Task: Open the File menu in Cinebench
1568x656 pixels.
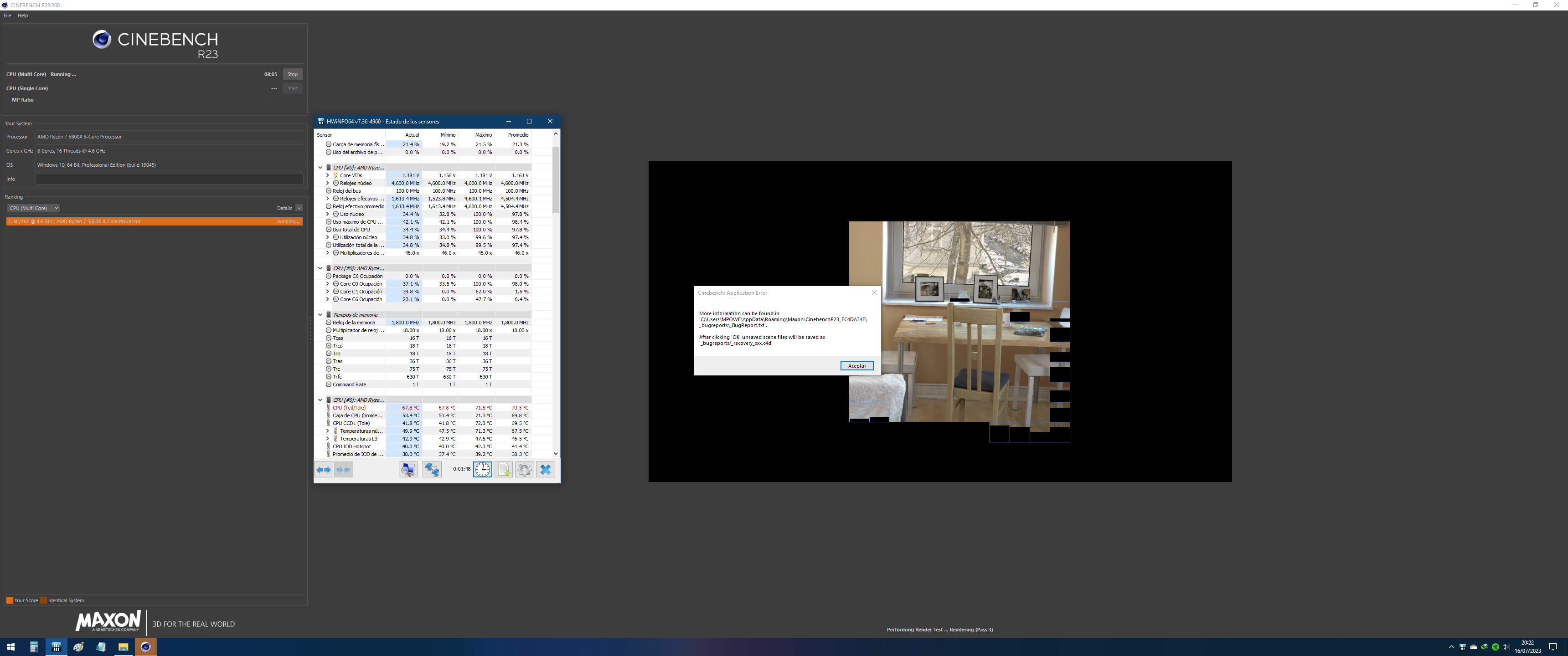Action: 7,16
